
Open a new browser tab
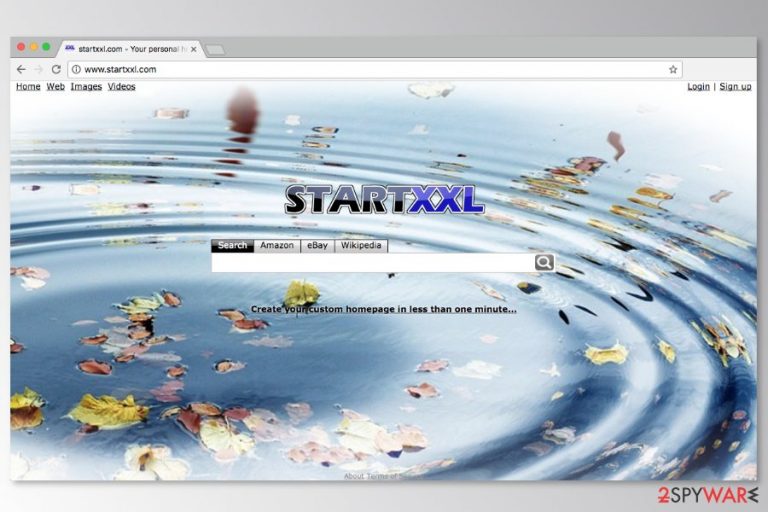click(215, 49)
